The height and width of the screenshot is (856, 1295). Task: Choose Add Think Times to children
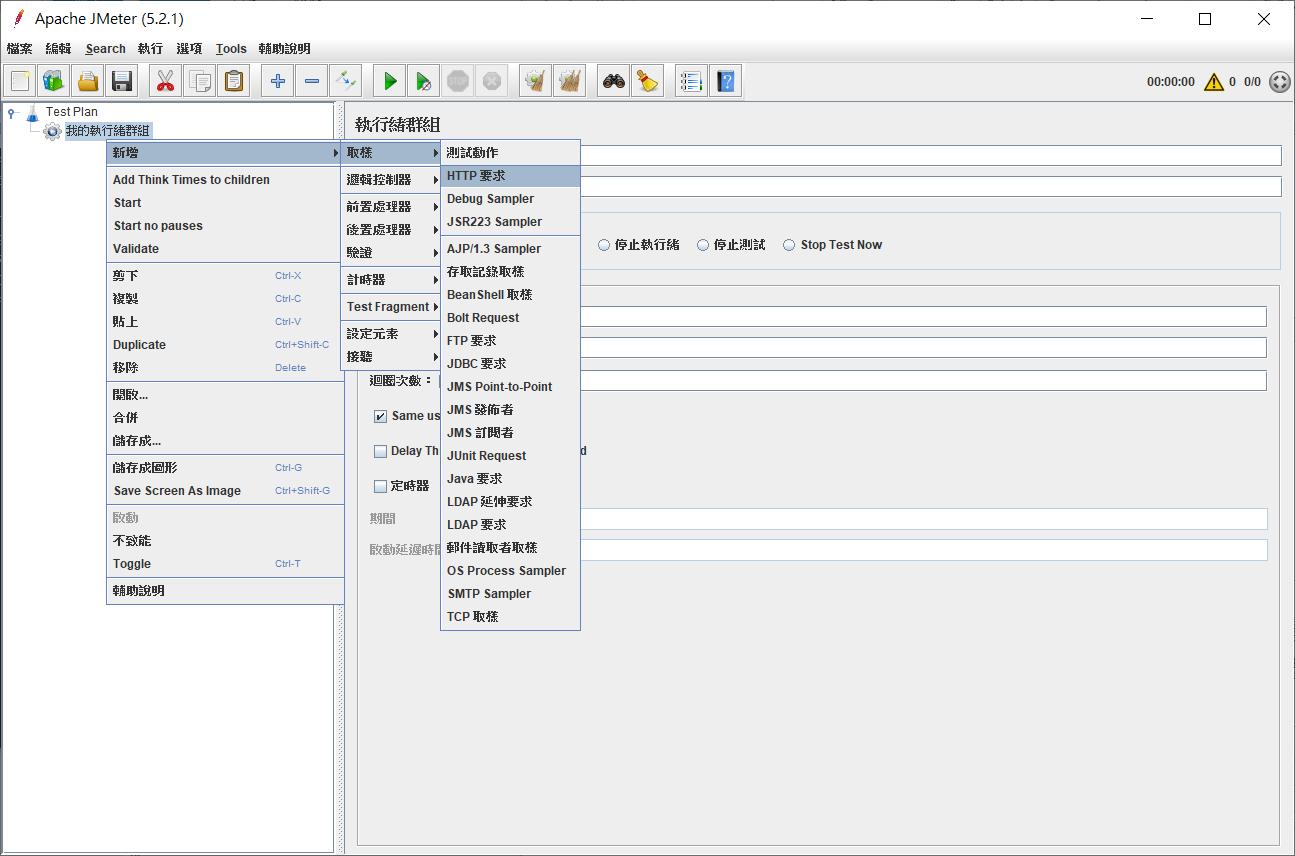click(224, 180)
